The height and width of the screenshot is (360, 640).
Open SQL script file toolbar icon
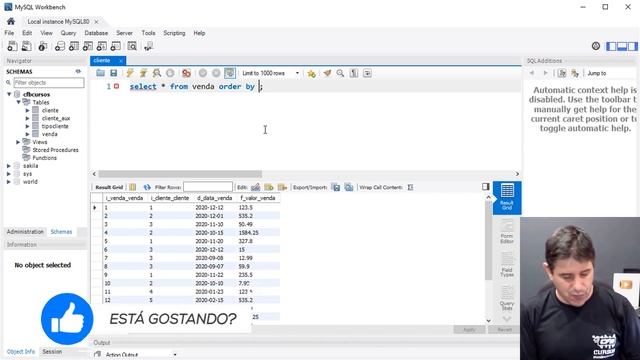tap(27, 46)
